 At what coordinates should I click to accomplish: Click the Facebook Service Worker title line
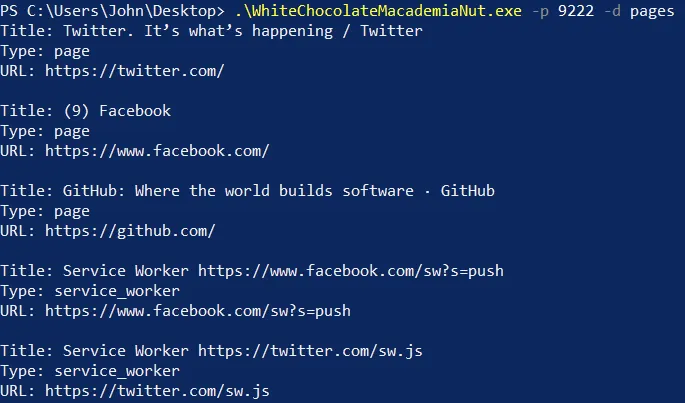[x=252, y=271]
